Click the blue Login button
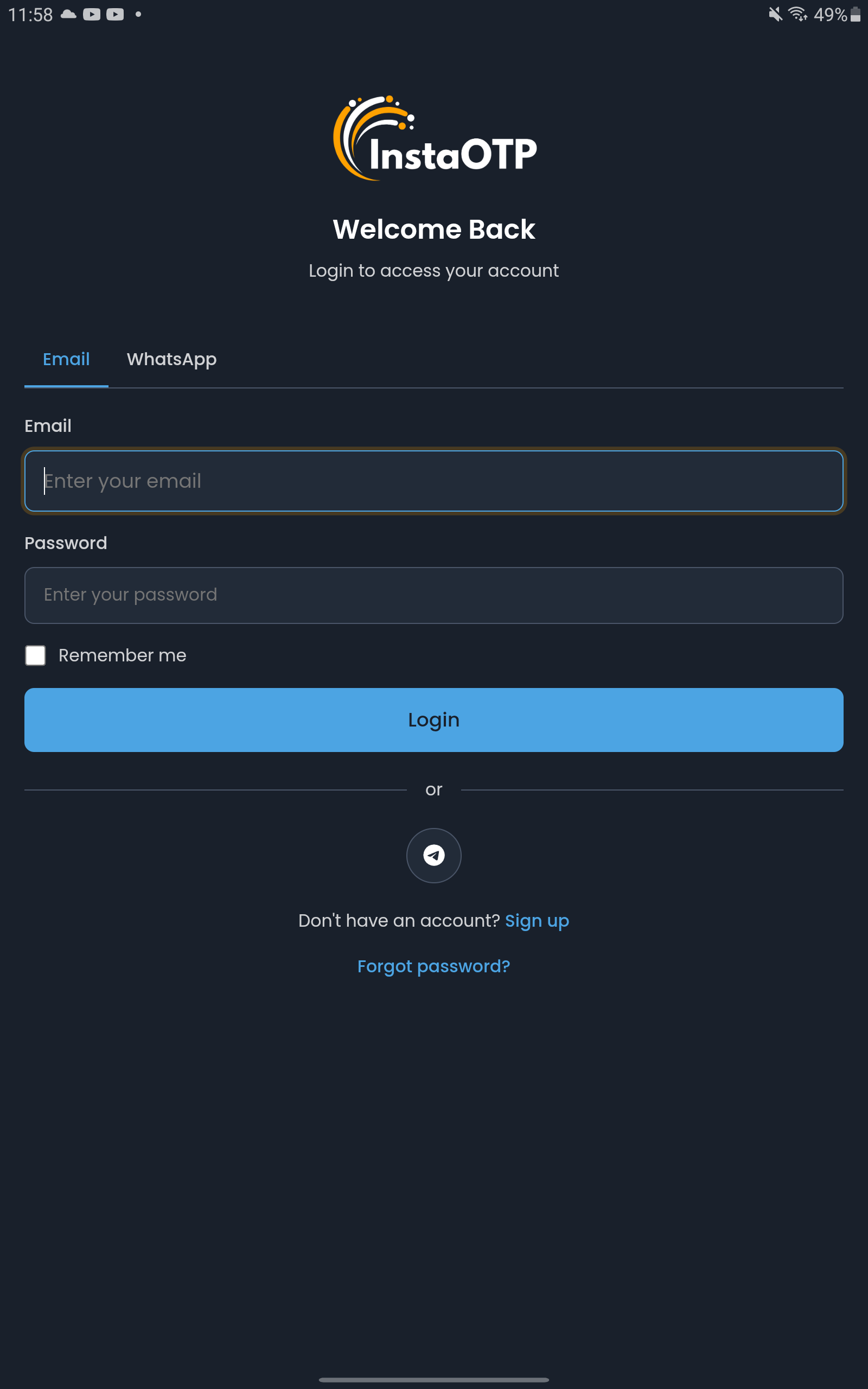The width and height of the screenshot is (868, 1389). [x=433, y=720]
